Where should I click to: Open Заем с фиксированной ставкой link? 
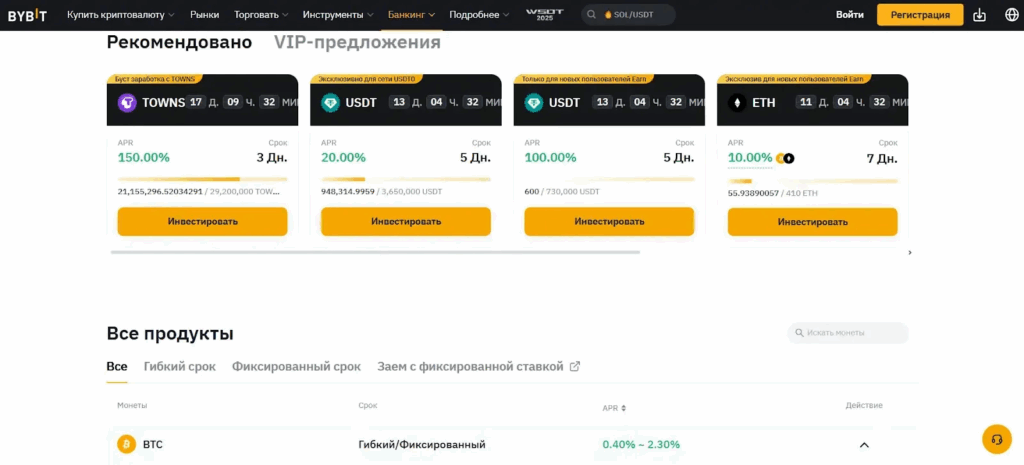pos(478,367)
